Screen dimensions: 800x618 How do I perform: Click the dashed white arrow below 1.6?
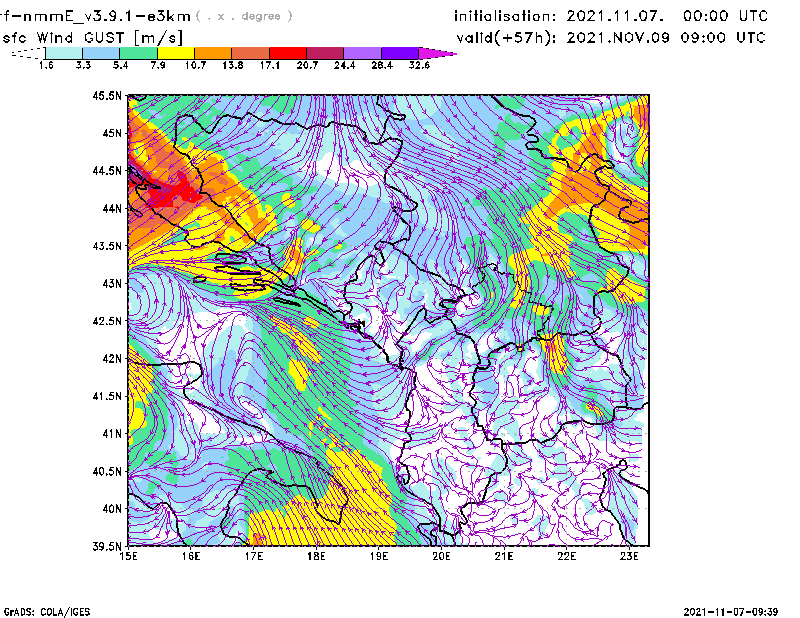(x=28, y=53)
